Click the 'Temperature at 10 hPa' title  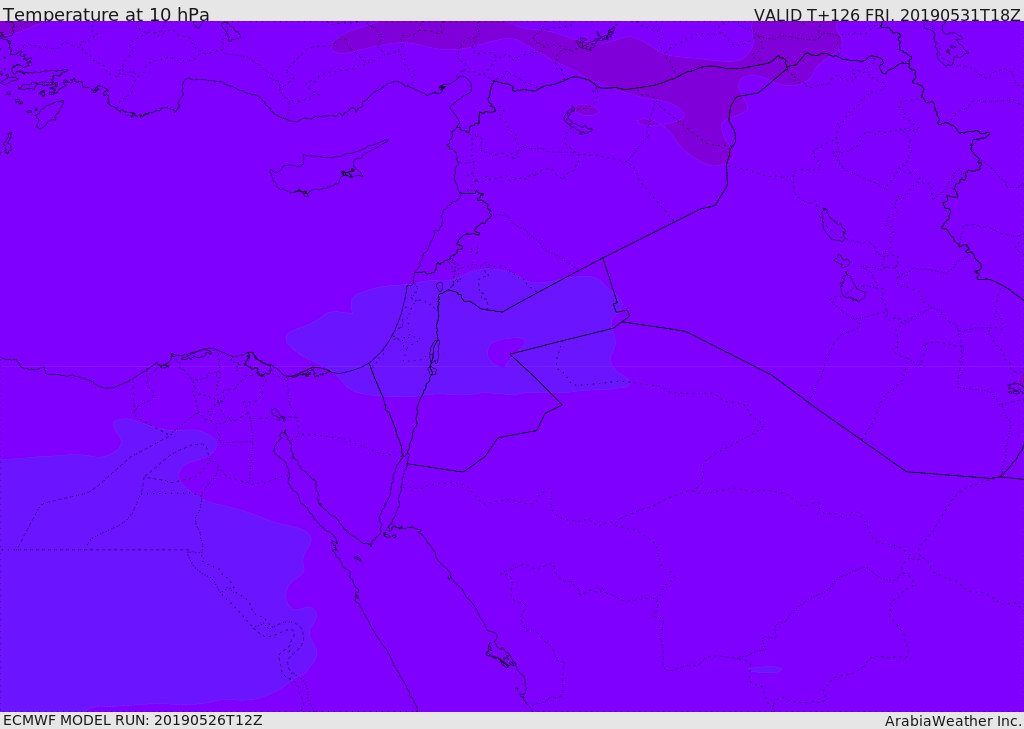coord(106,15)
